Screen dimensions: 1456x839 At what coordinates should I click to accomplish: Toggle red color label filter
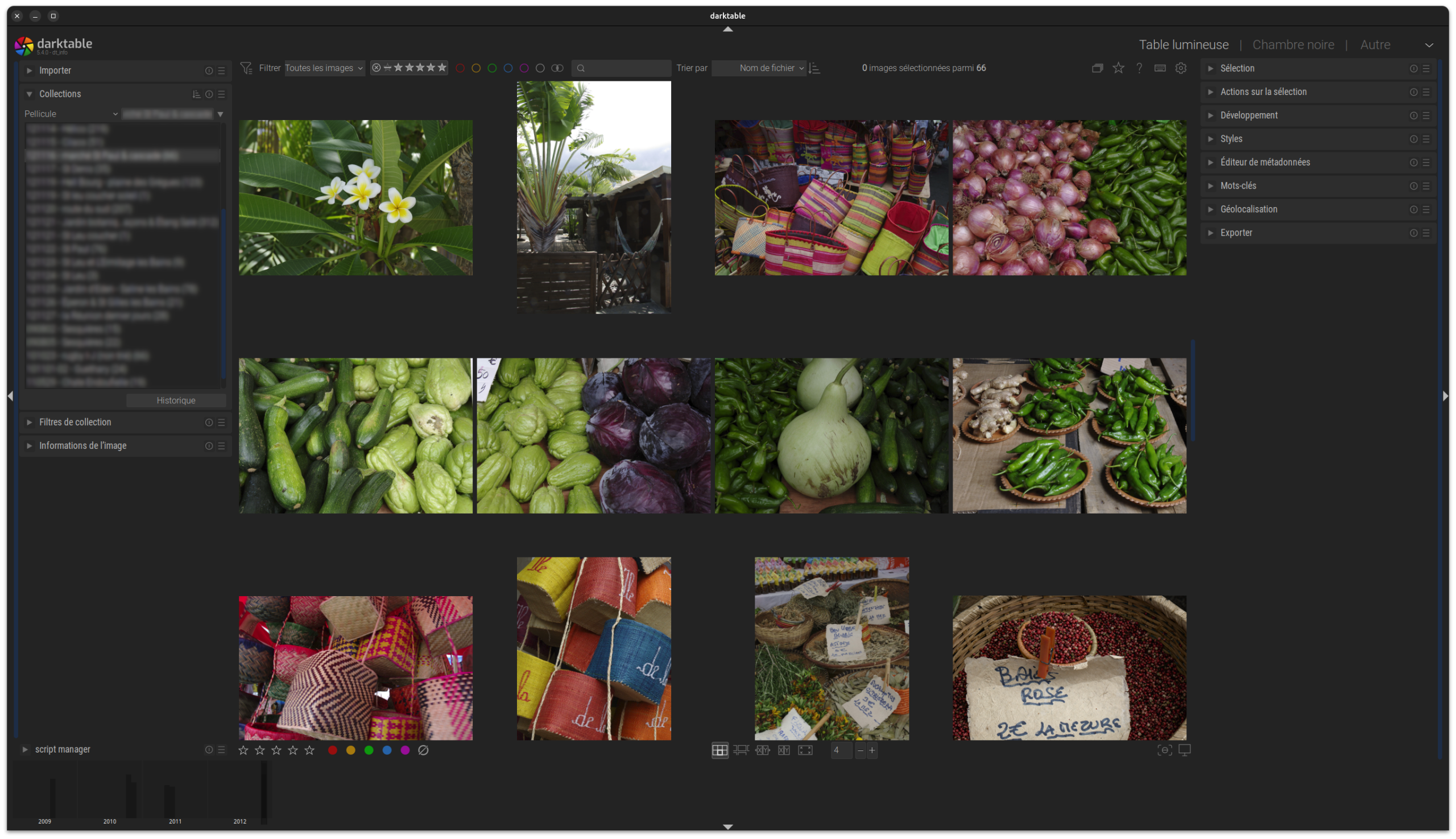[x=460, y=68]
